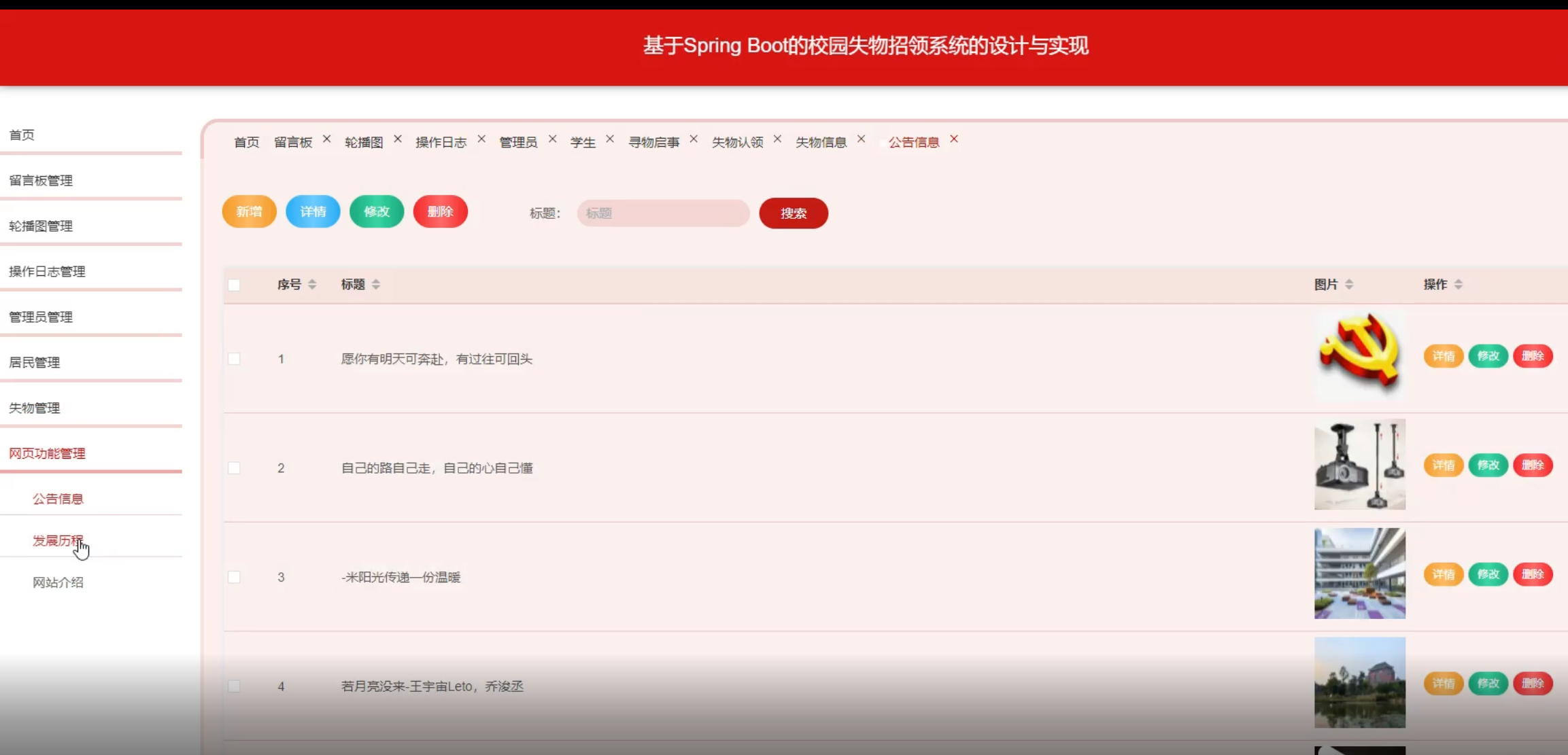Select row 3 checkbox
Screen dimensions: 1568x755
tap(234, 577)
